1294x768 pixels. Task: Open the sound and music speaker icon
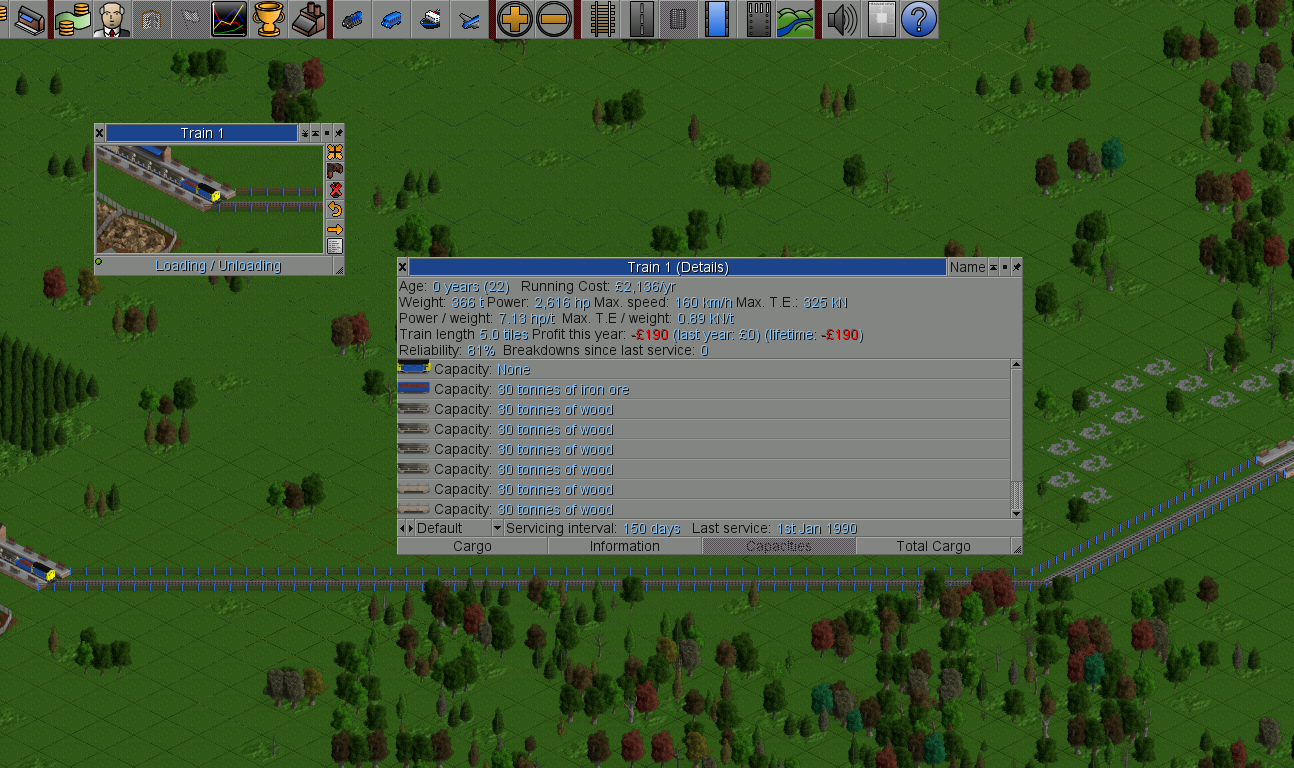click(x=841, y=19)
